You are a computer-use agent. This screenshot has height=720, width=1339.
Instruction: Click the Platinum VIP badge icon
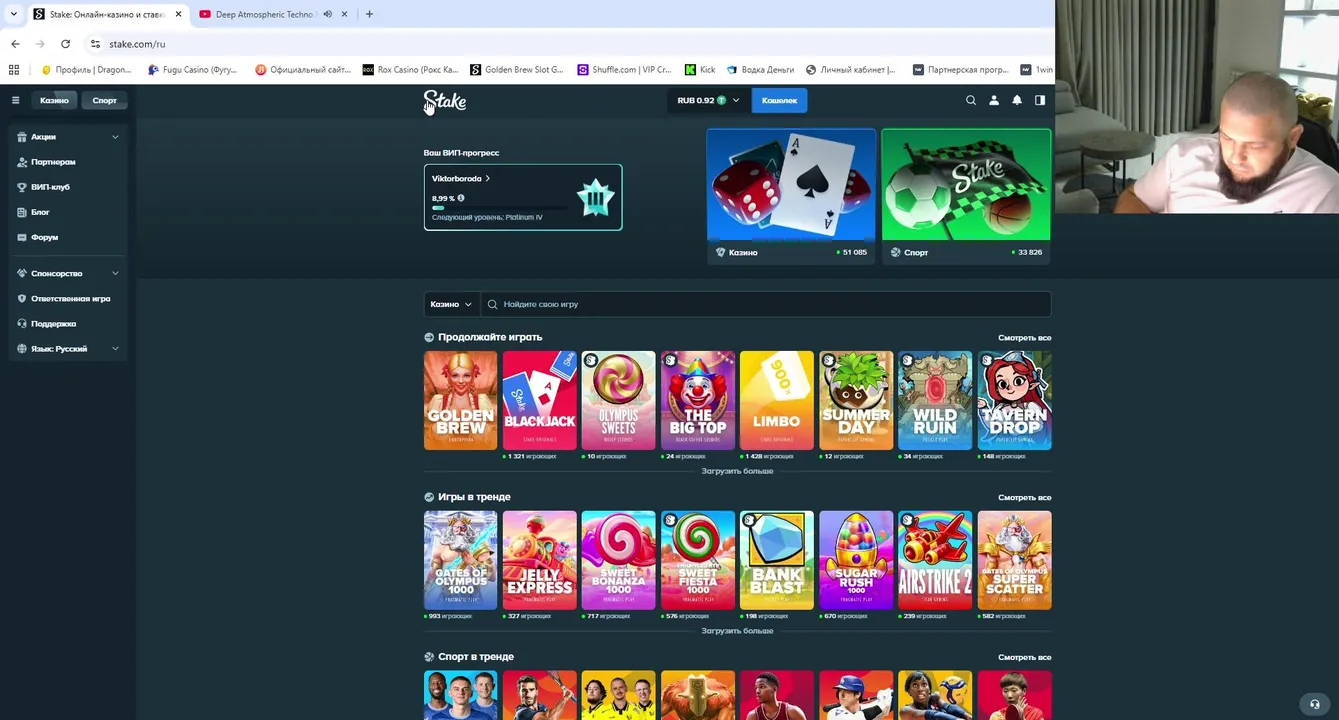point(596,198)
